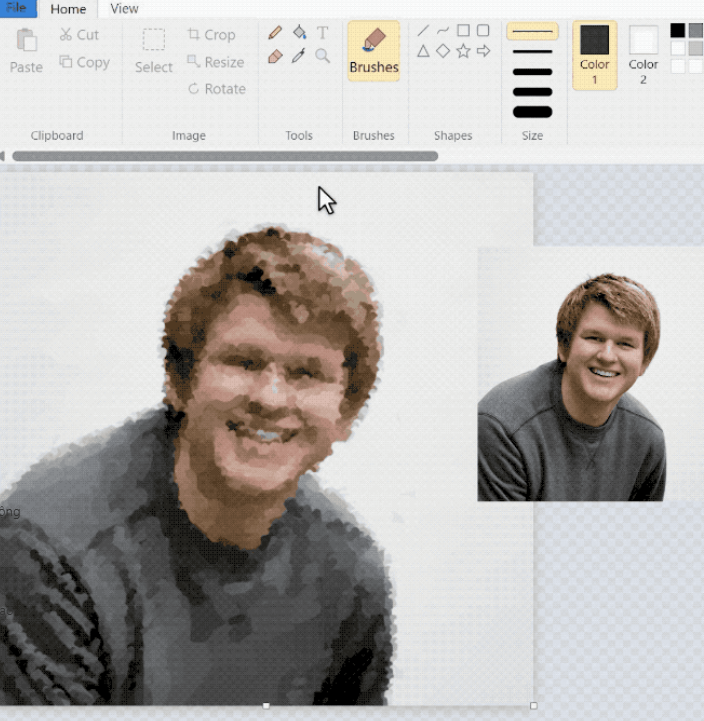This screenshot has height=721, width=704.
Task: Choose the Triangle shape
Action: click(423, 51)
